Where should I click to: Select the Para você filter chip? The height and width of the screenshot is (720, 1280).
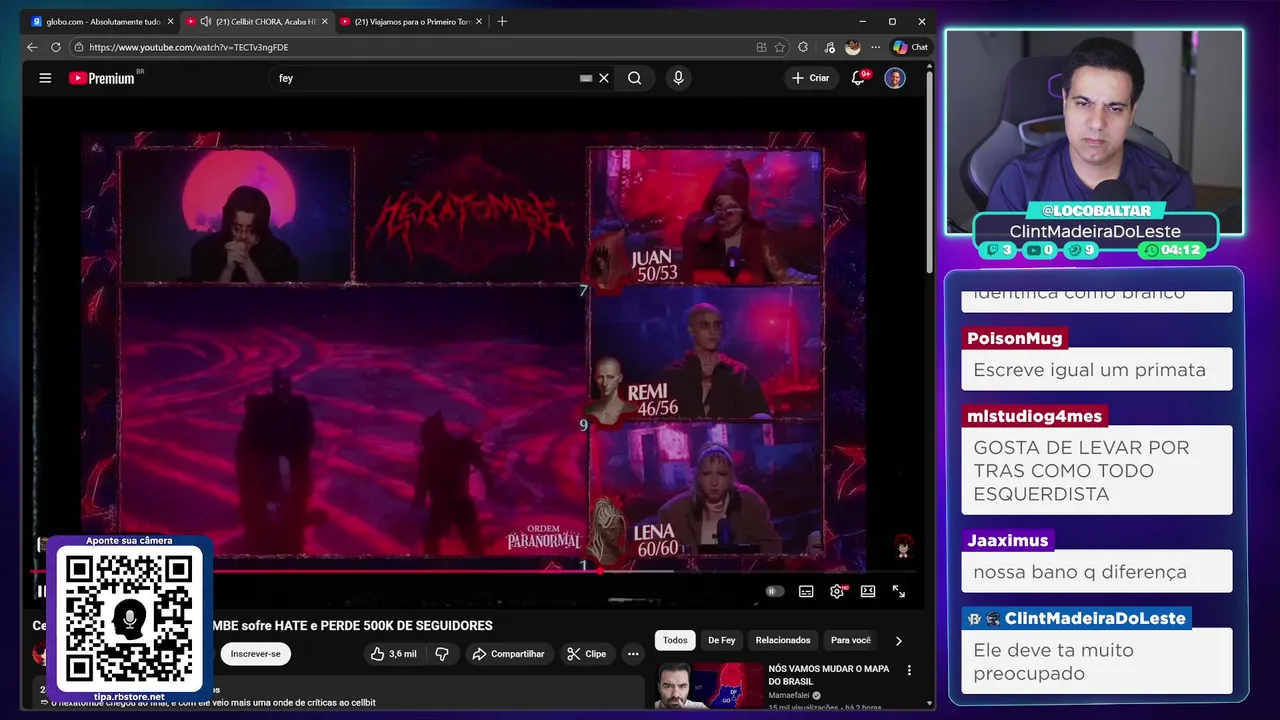[x=851, y=640]
